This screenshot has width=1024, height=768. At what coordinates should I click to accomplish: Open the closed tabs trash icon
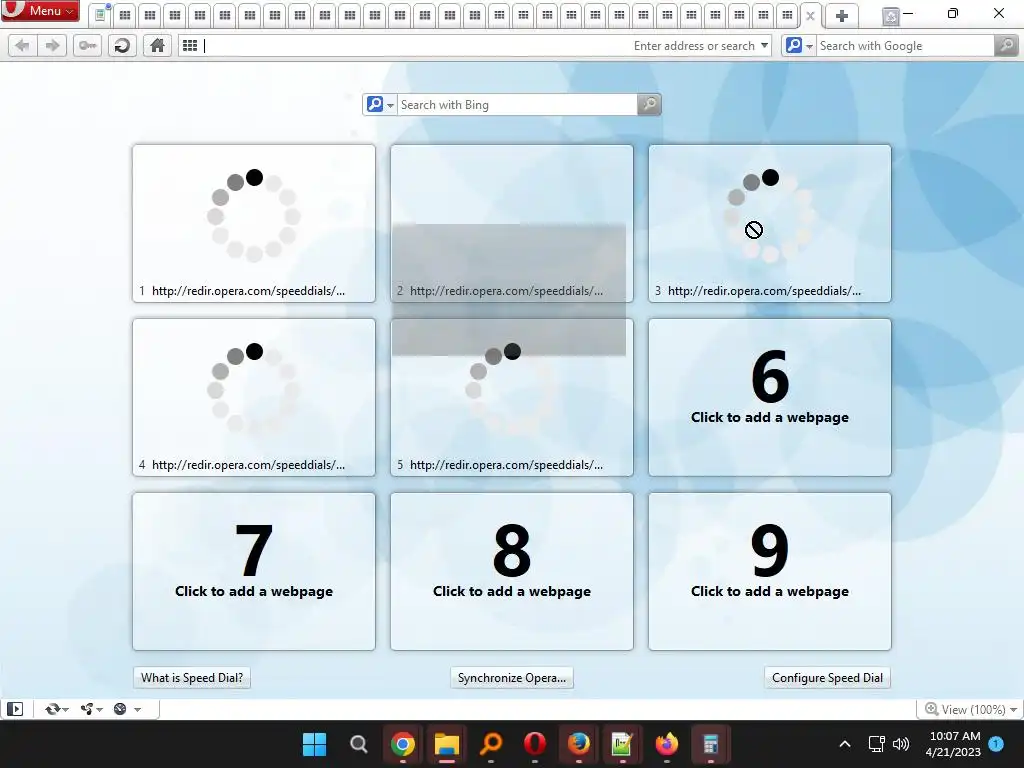pyautogui.click(x=890, y=16)
